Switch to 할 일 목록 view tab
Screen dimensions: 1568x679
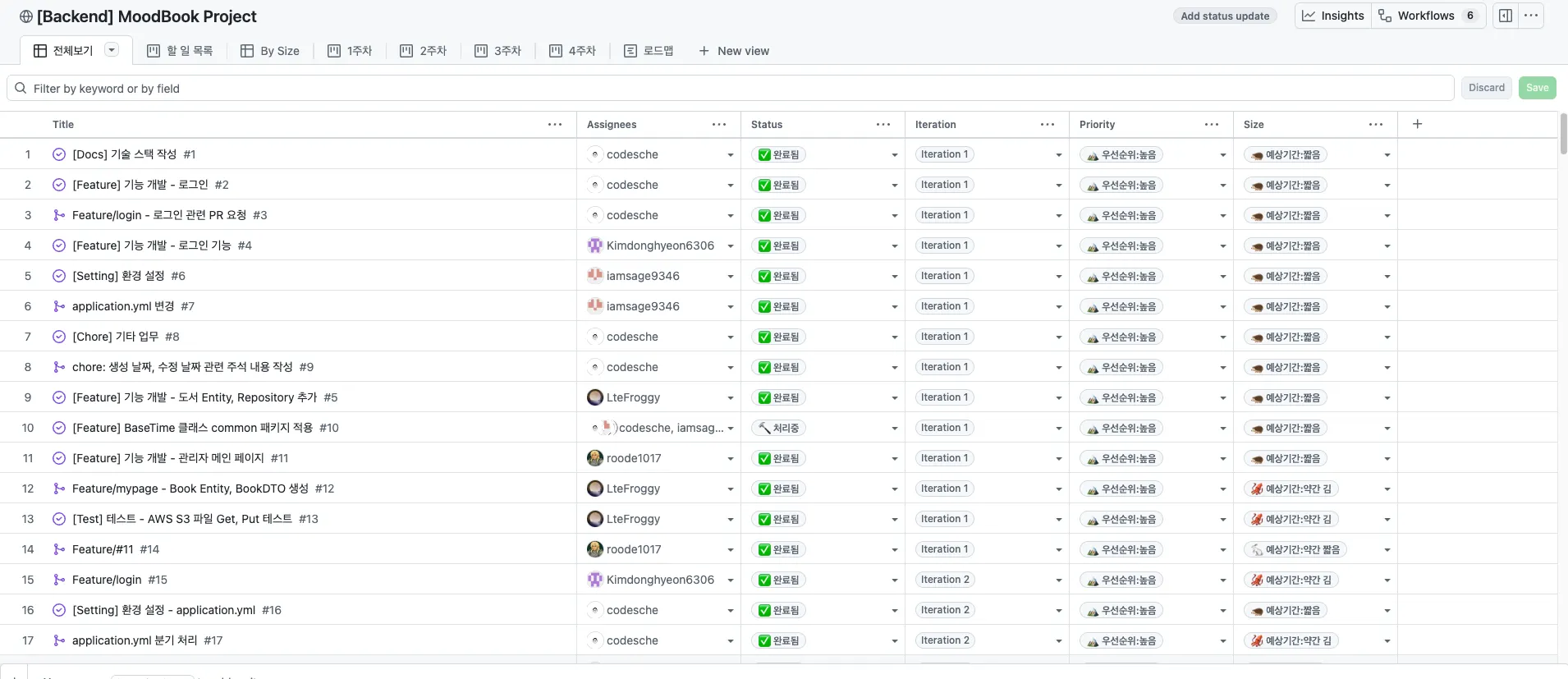(x=180, y=51)
